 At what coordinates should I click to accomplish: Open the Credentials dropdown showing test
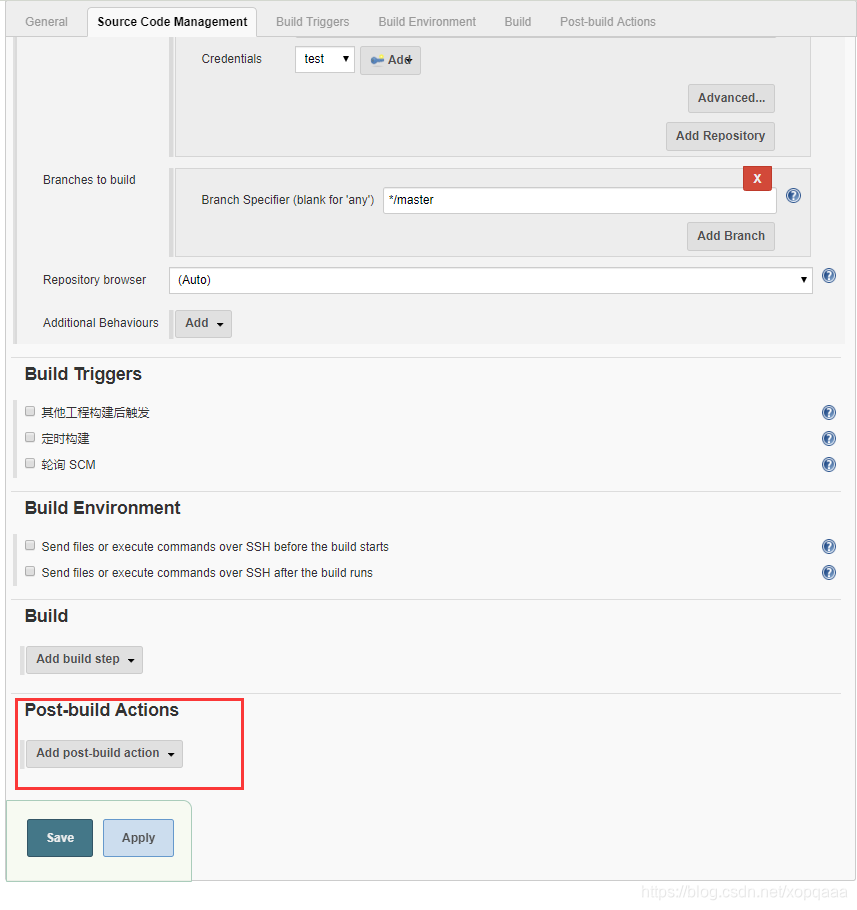(324, 59)
